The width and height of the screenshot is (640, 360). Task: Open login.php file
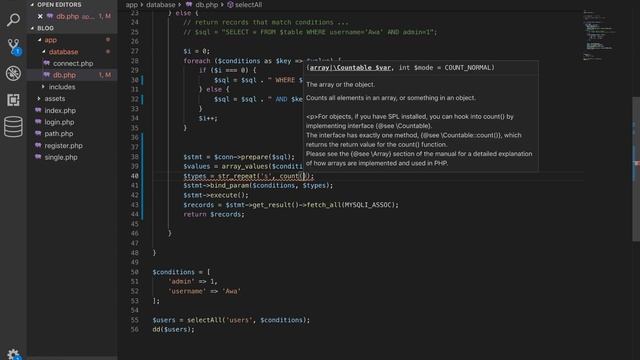[59, 122]
